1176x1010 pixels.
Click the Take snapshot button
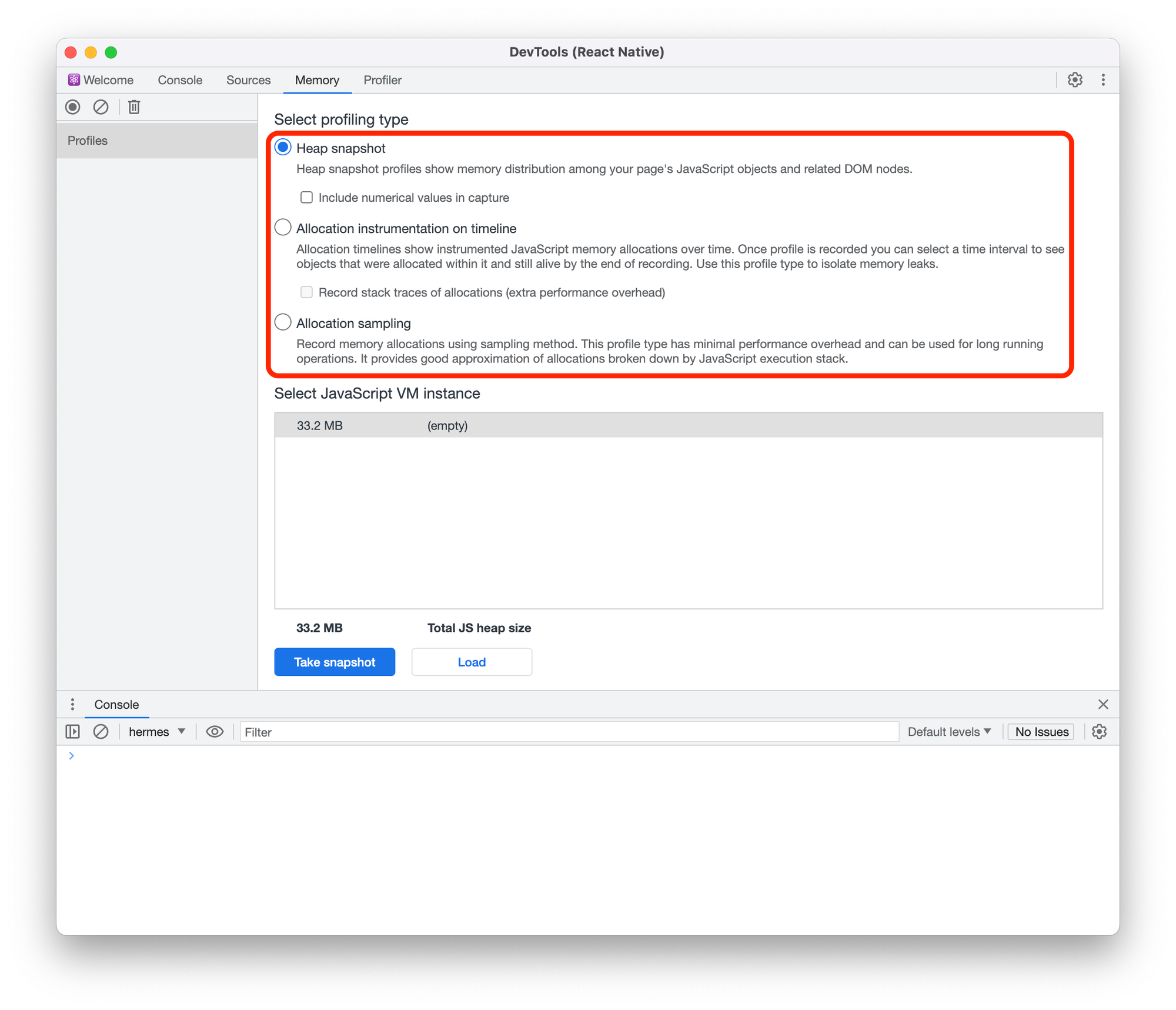tap(335, 662)
